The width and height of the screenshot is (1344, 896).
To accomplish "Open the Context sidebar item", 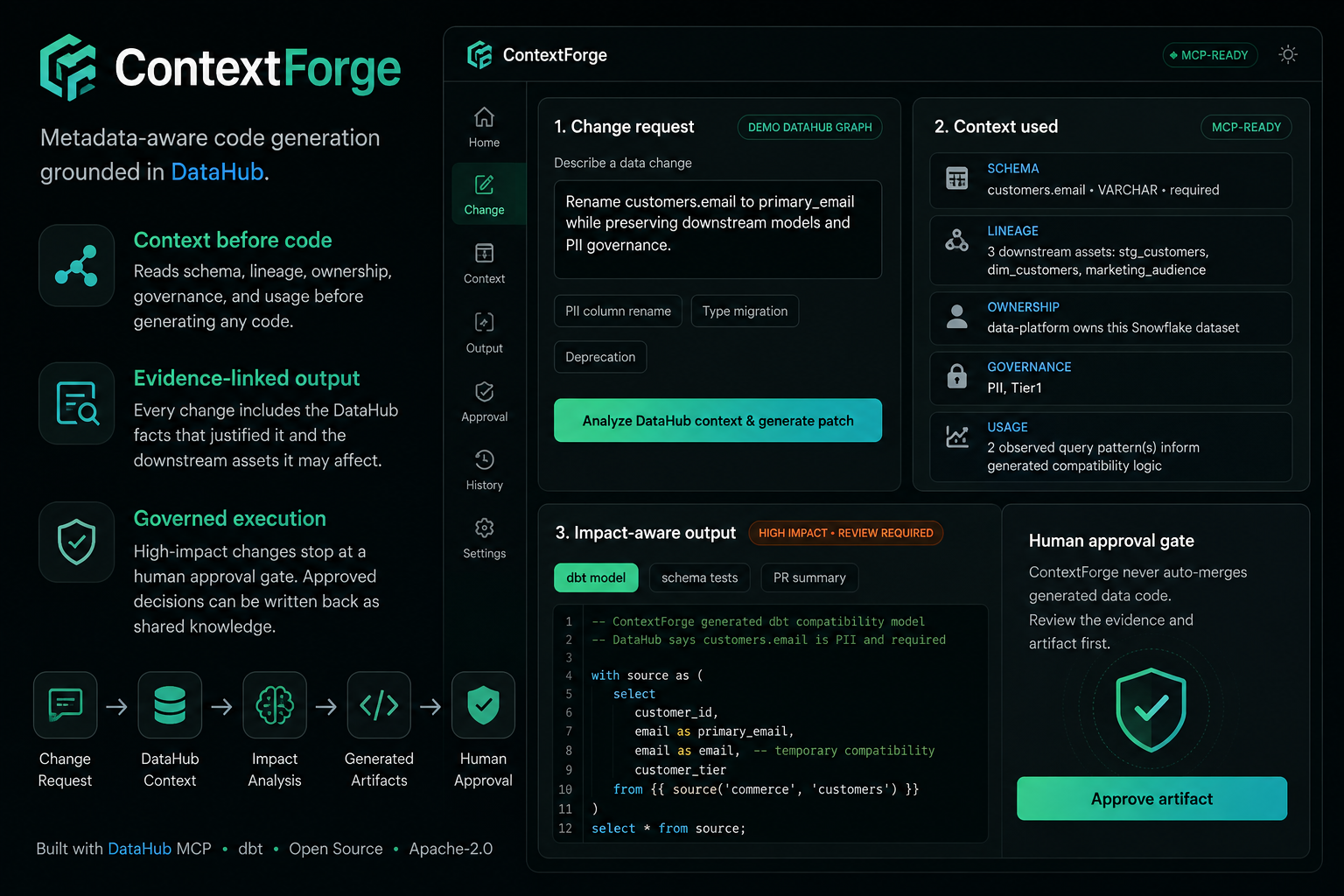I will [x=484, y=263].
